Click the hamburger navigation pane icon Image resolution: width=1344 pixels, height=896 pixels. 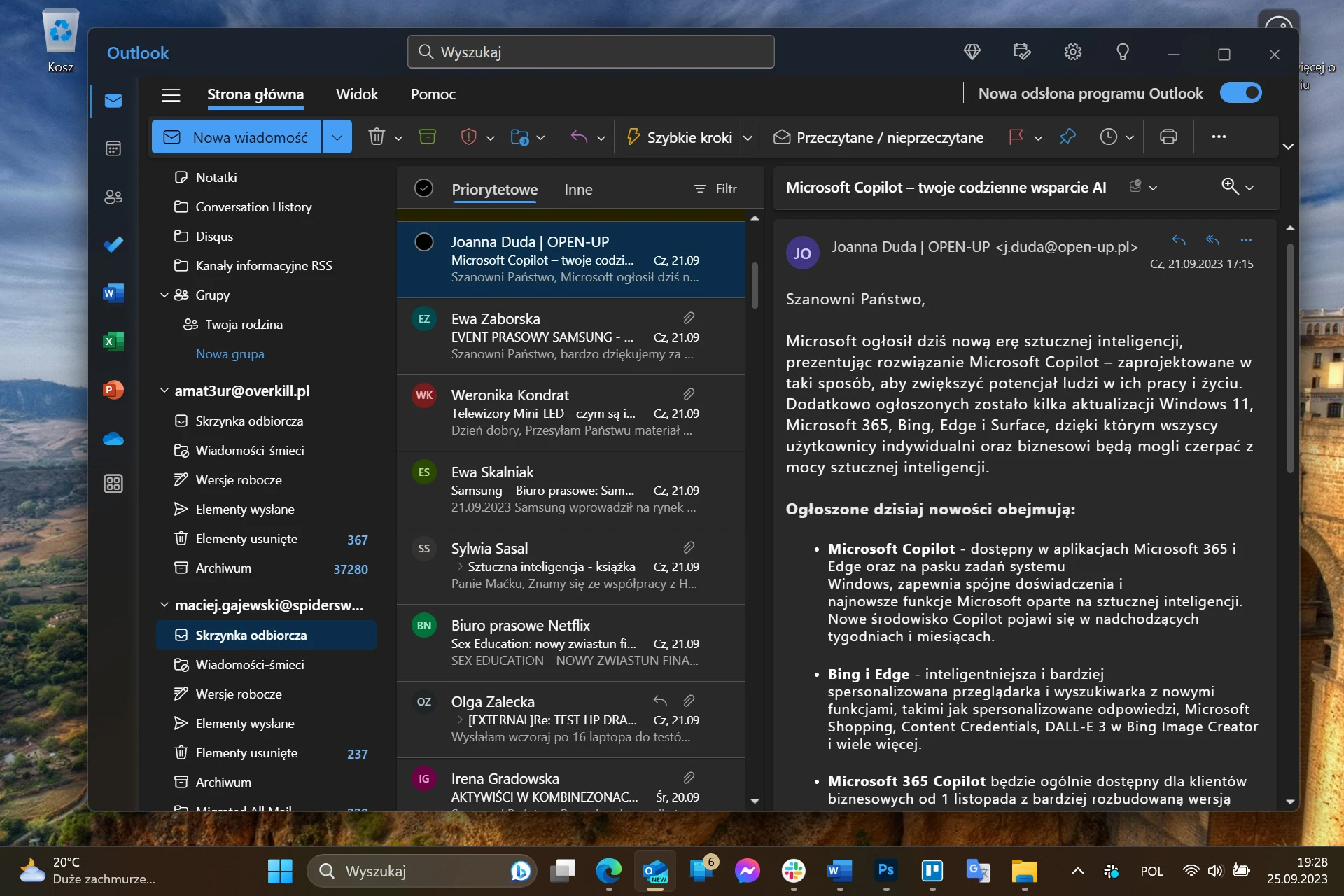coord(171,94)
